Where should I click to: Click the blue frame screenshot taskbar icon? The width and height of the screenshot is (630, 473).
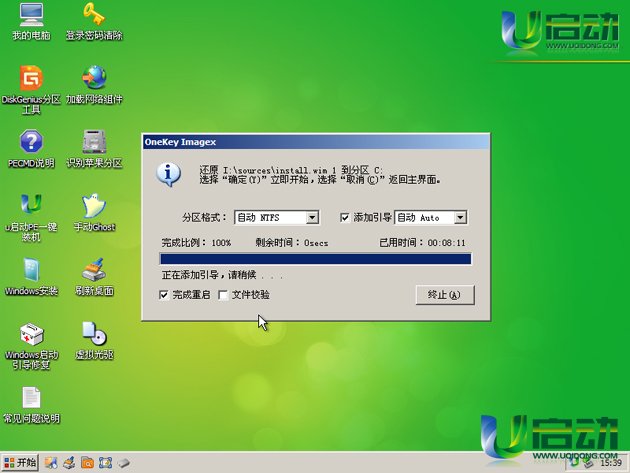click(x=105, y=463)
